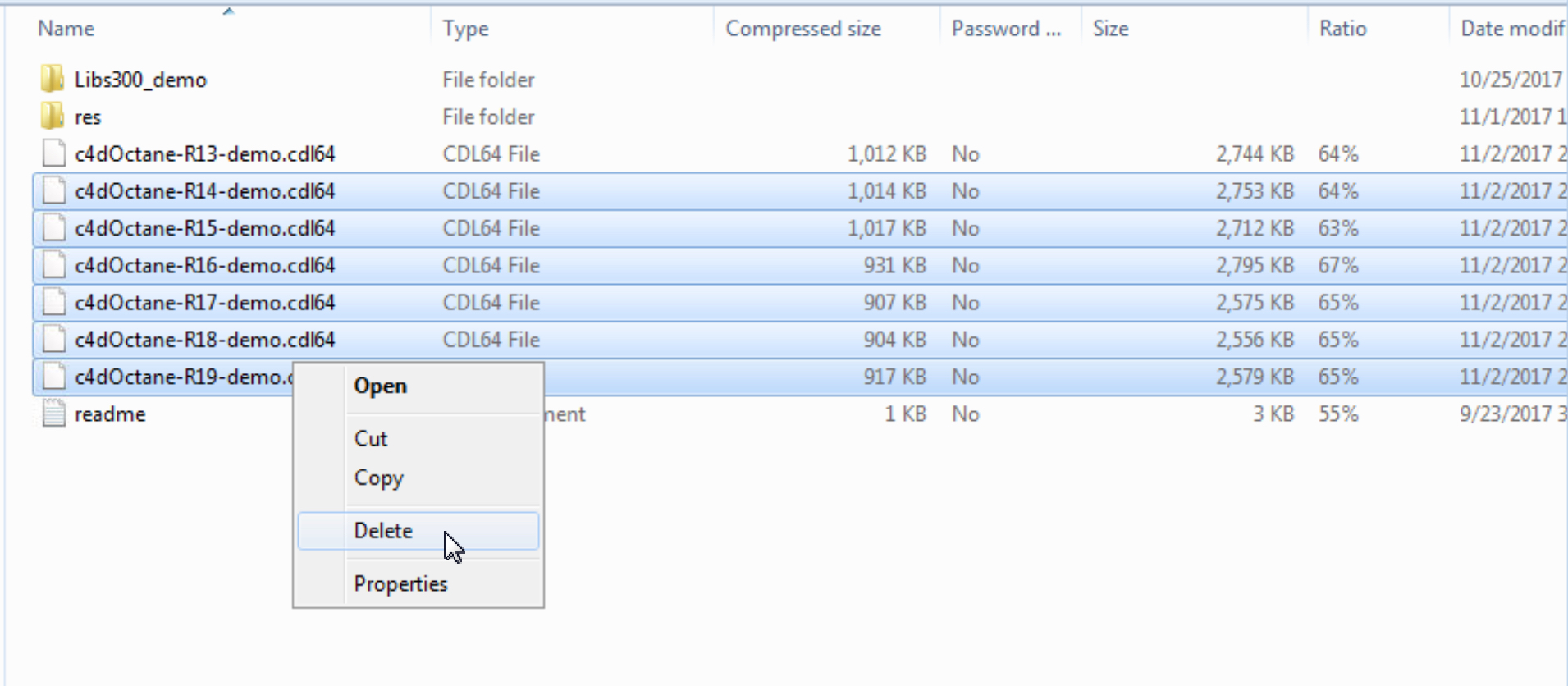Sort by the Compressed size column
This screenshot has width=1568, height=686.
(802, 29)
